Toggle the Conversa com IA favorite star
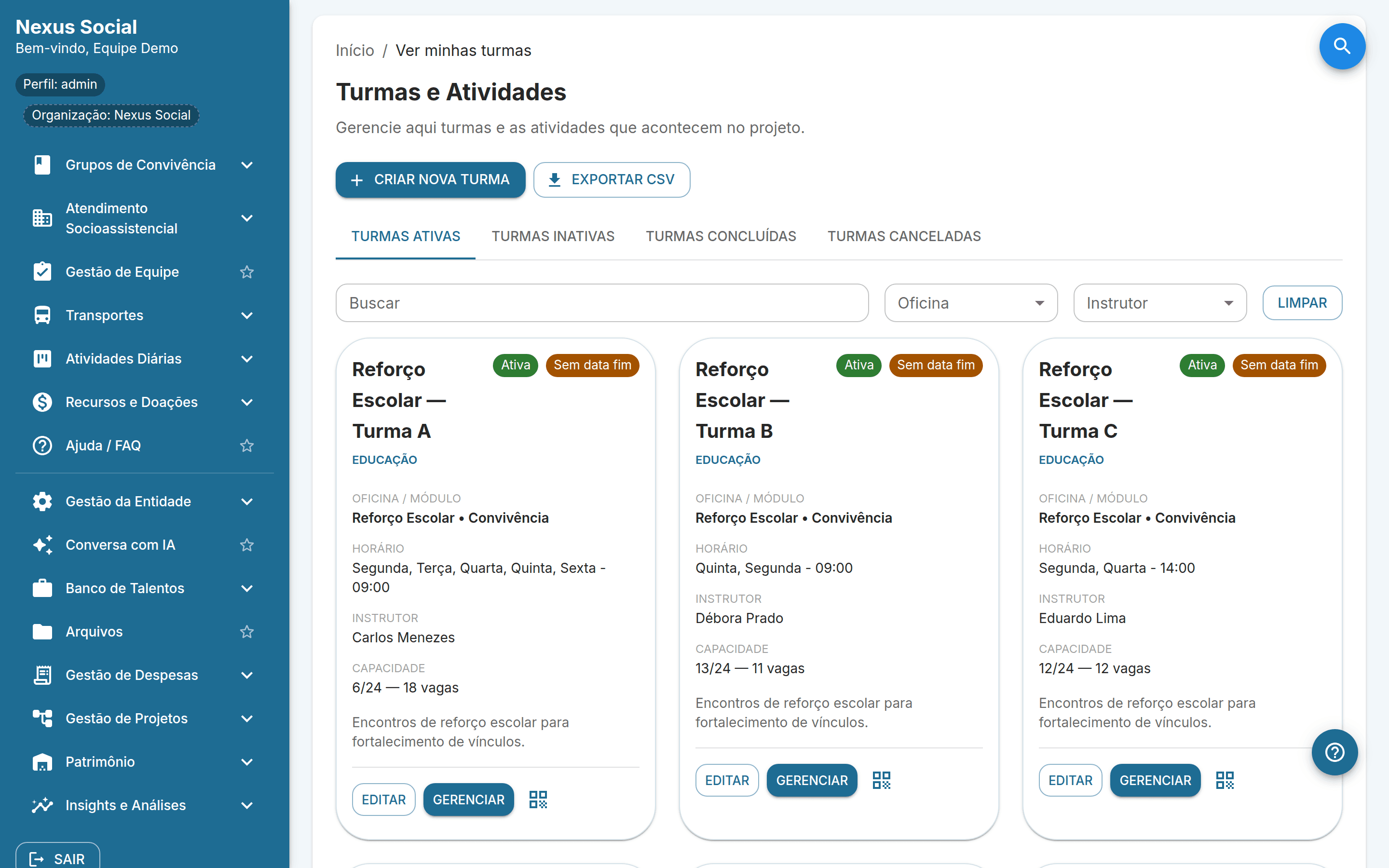The height and width of the screenshot is (868, 1389). [247, 545]
